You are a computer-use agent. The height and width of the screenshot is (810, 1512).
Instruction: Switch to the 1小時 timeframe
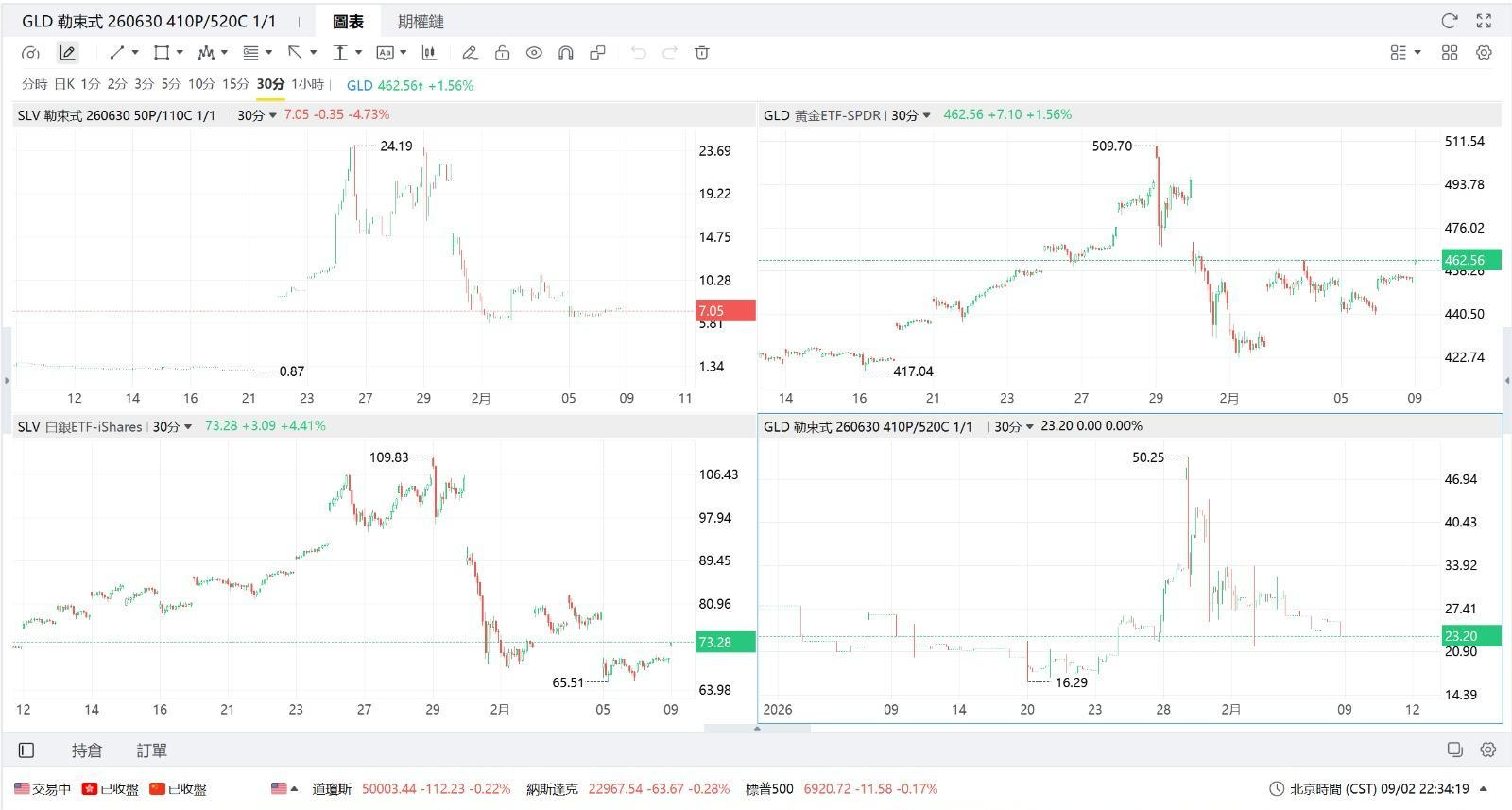[x=307, y=84]
